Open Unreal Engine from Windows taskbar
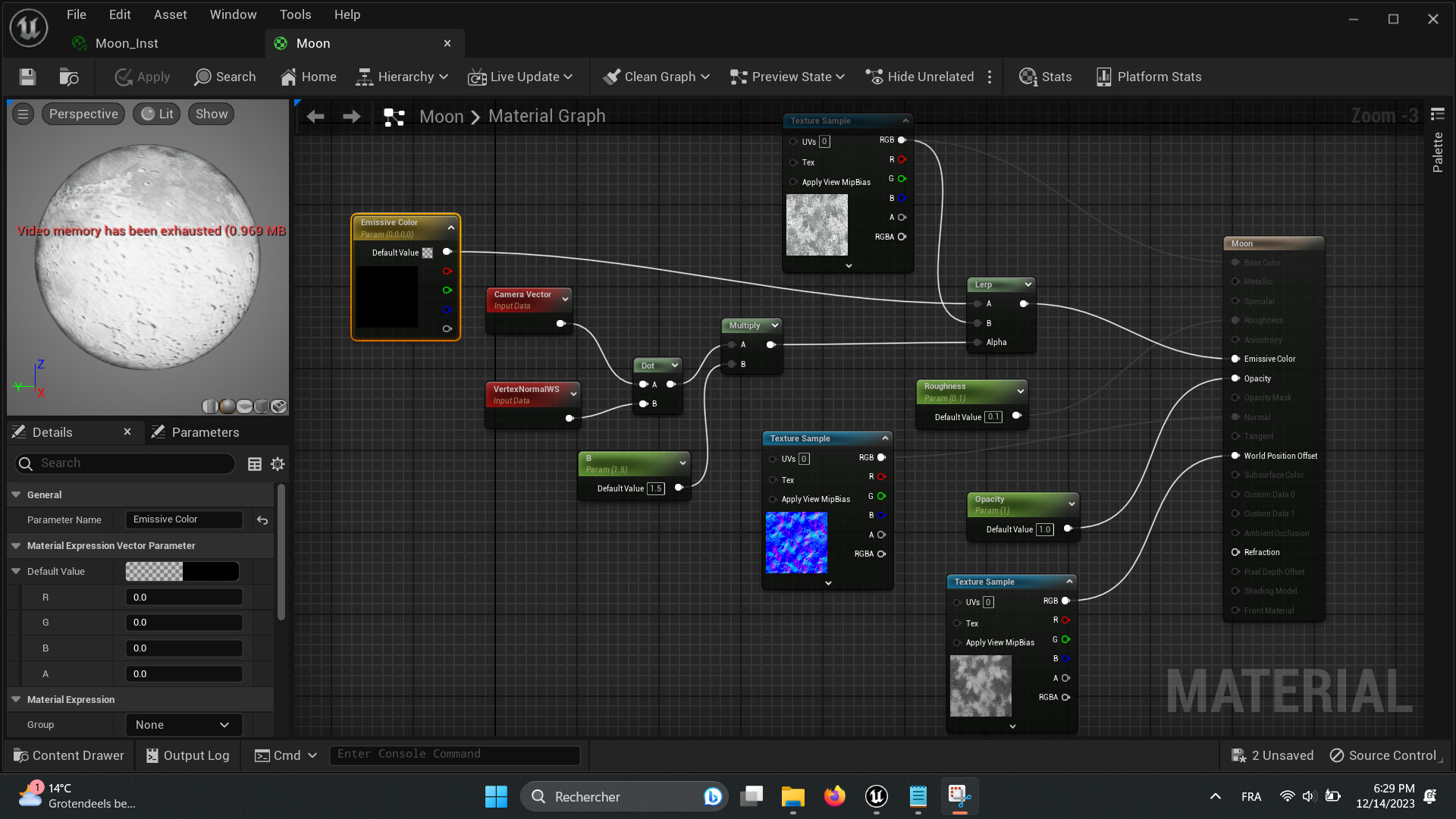The height and width of the screenshot is (819, 1456). pyautogui.click(x=876, y=796)
